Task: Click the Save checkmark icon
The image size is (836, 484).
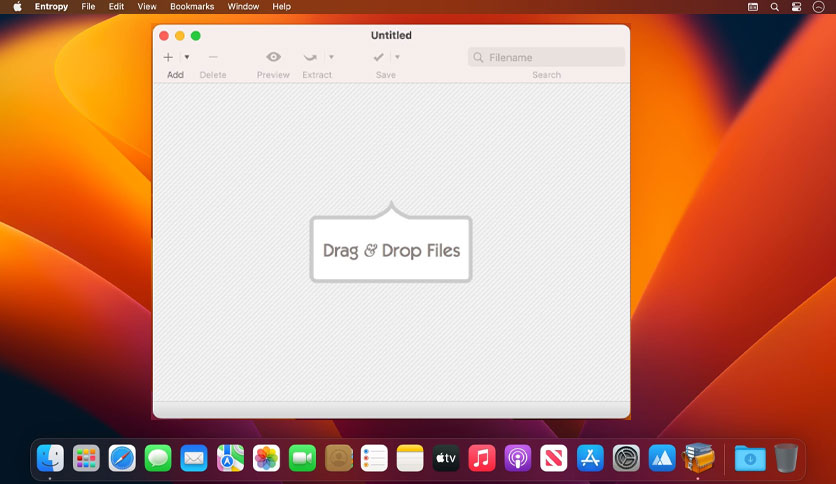Action: click(x=379, y=57)
